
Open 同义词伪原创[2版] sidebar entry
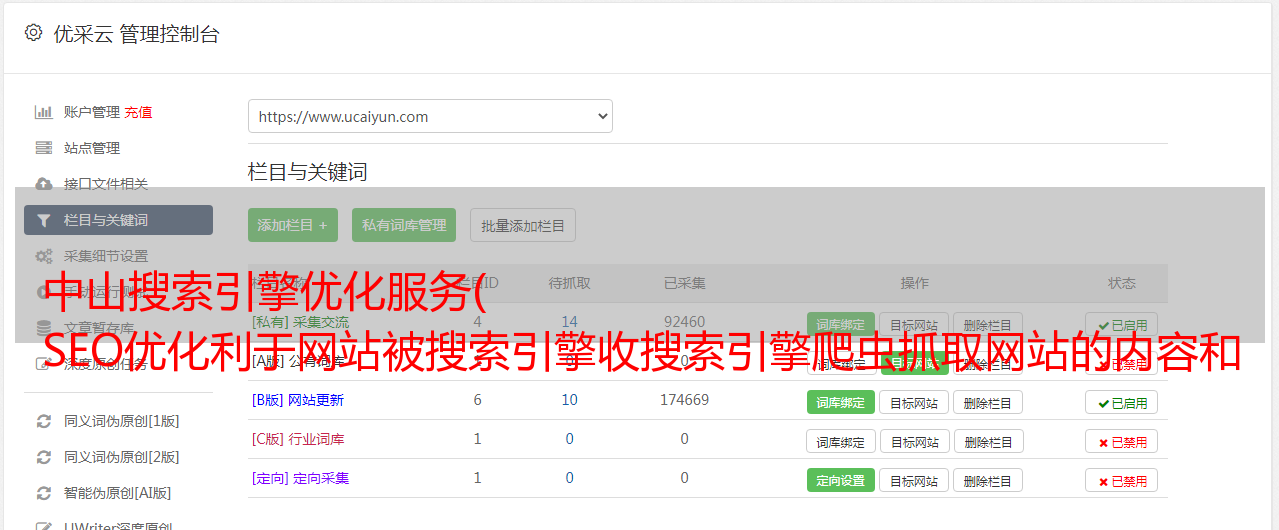click(x=122, y=457)
